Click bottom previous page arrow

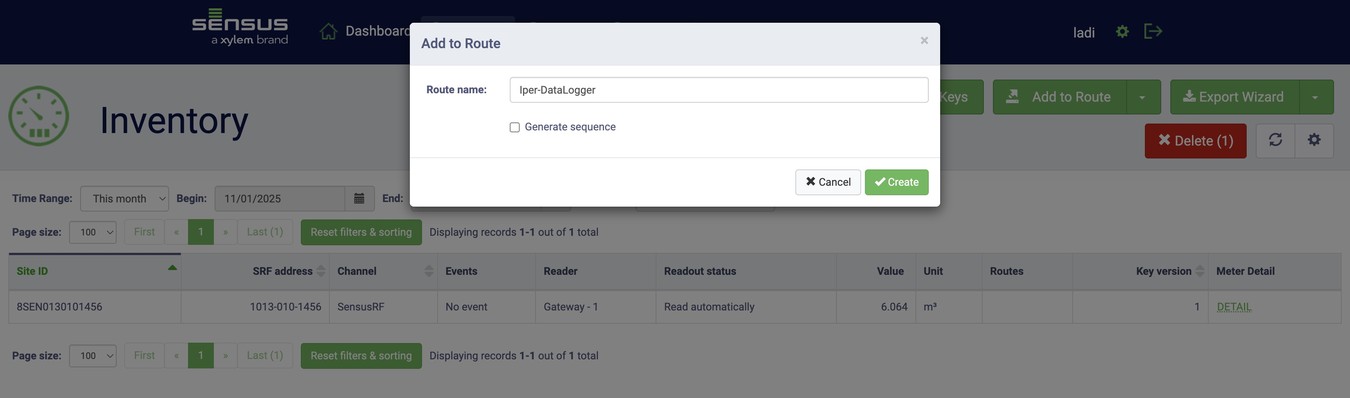pos(177,356)
